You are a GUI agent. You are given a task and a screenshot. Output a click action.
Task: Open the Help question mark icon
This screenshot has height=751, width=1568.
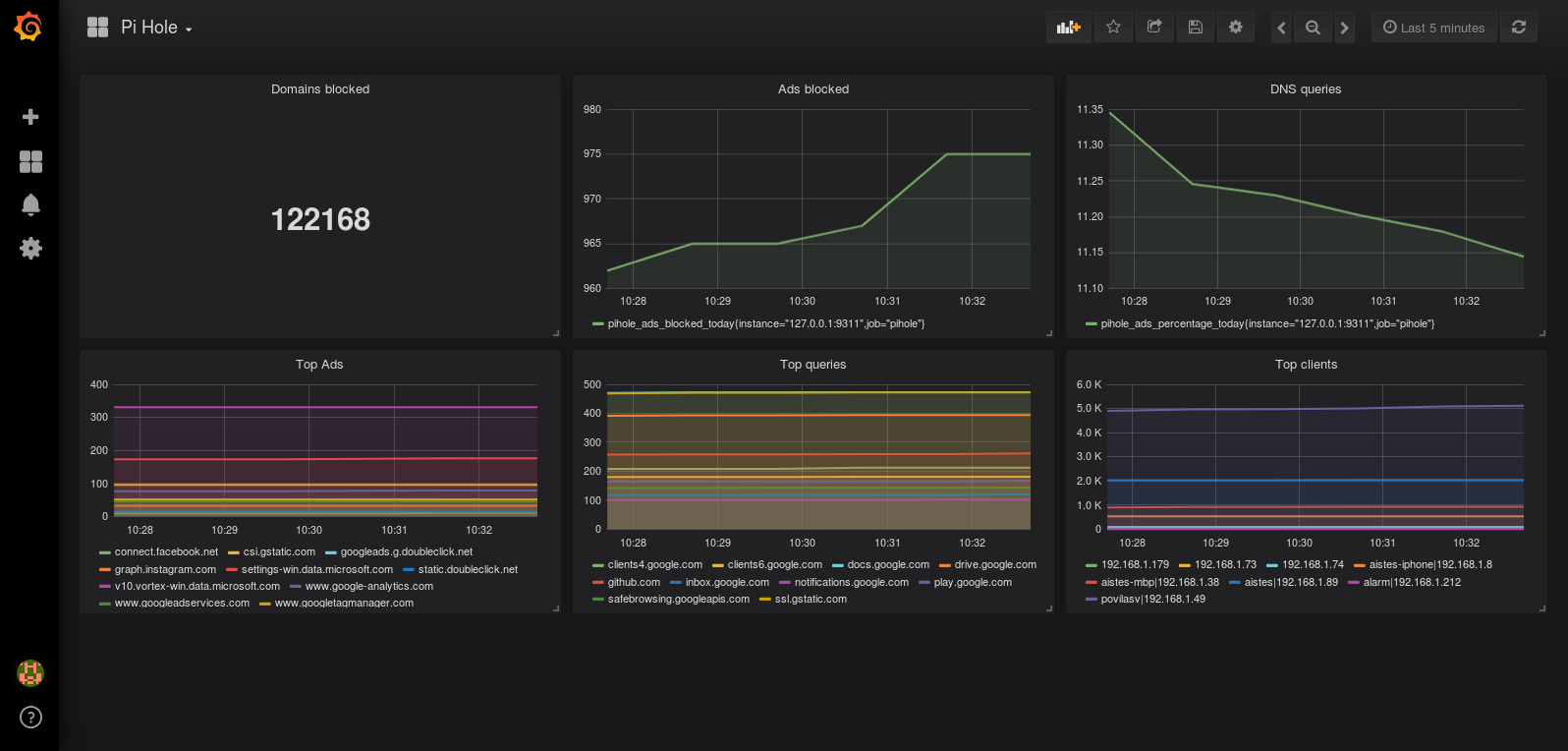coord(30,717)
